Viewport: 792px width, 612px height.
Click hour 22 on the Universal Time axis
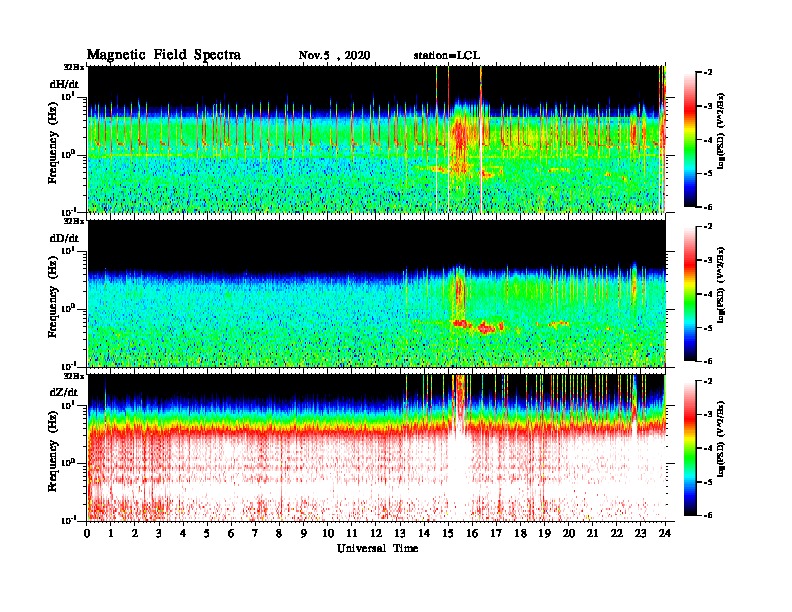click(617, 533)
